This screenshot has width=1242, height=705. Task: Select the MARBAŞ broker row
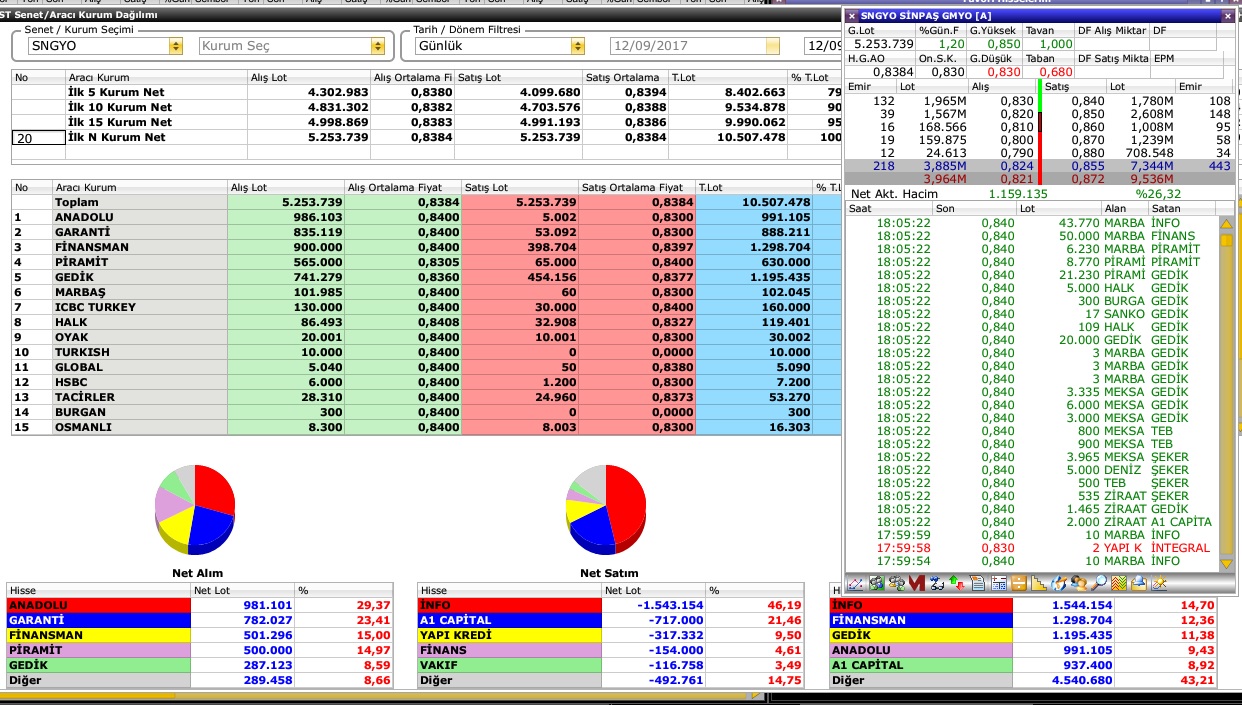[427, 292]
